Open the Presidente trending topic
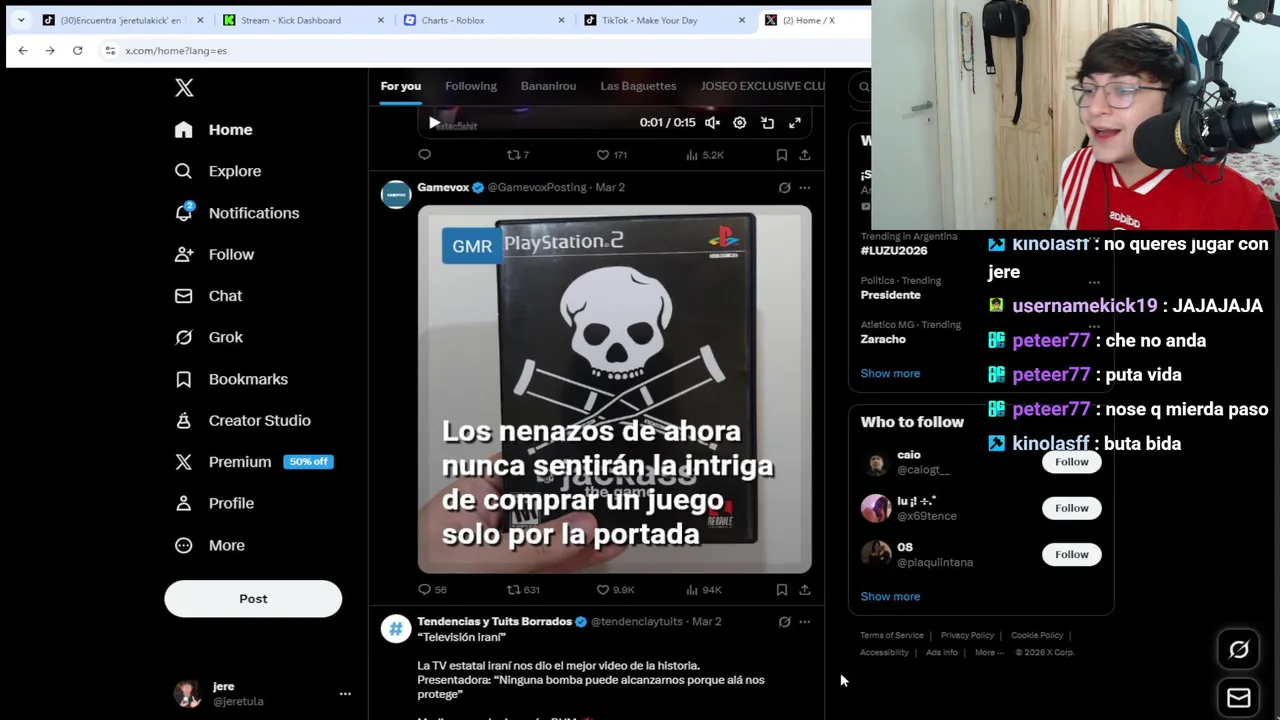 (890, 295)
